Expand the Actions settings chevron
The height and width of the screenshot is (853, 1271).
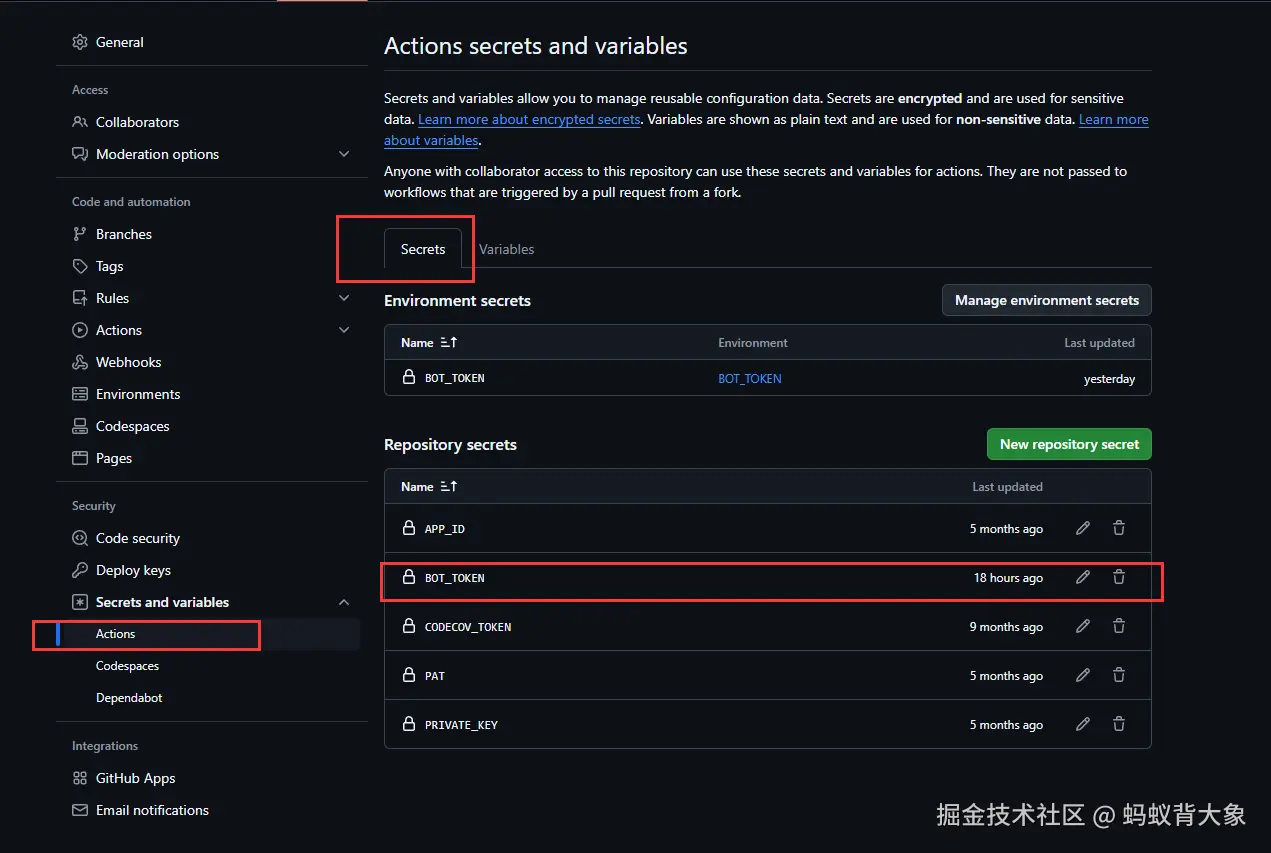point(344,330)
